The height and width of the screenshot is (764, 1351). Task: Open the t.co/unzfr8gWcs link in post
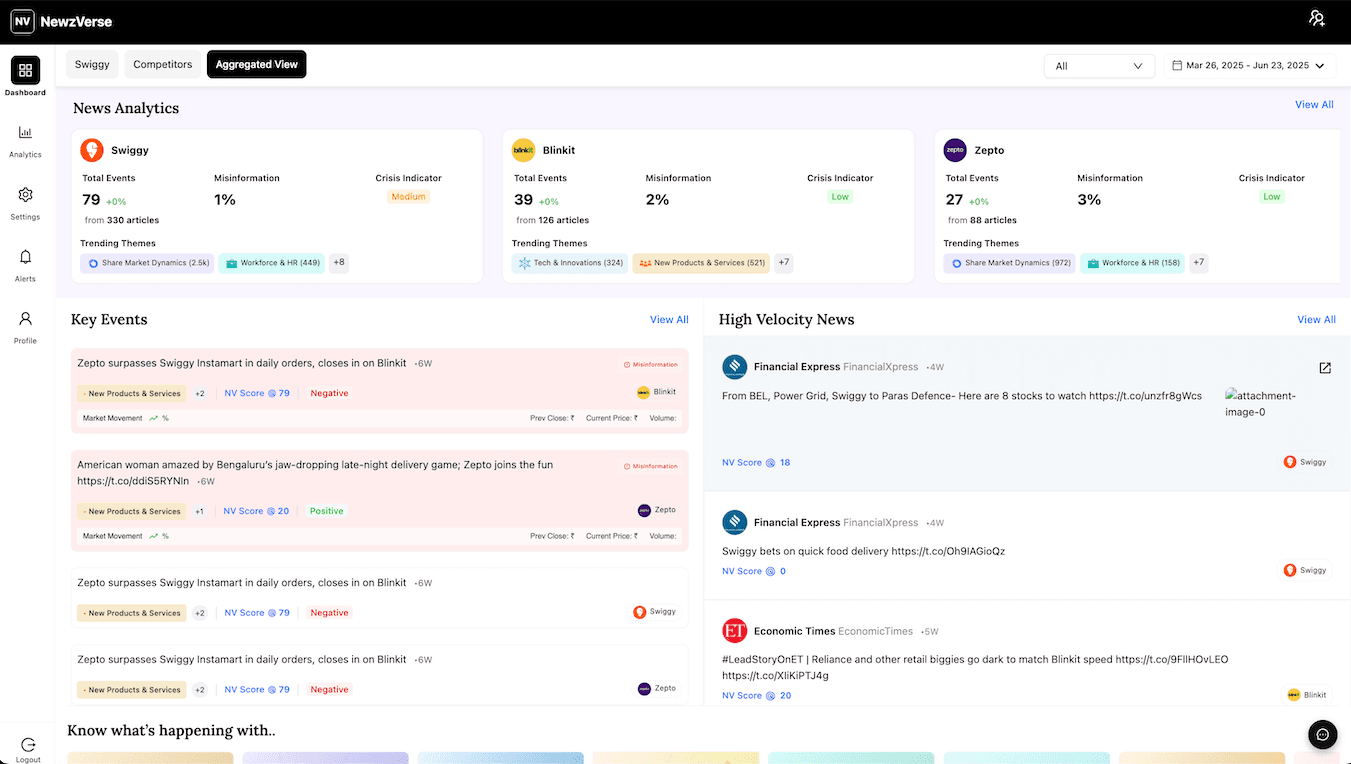(x=1146, y=396)
